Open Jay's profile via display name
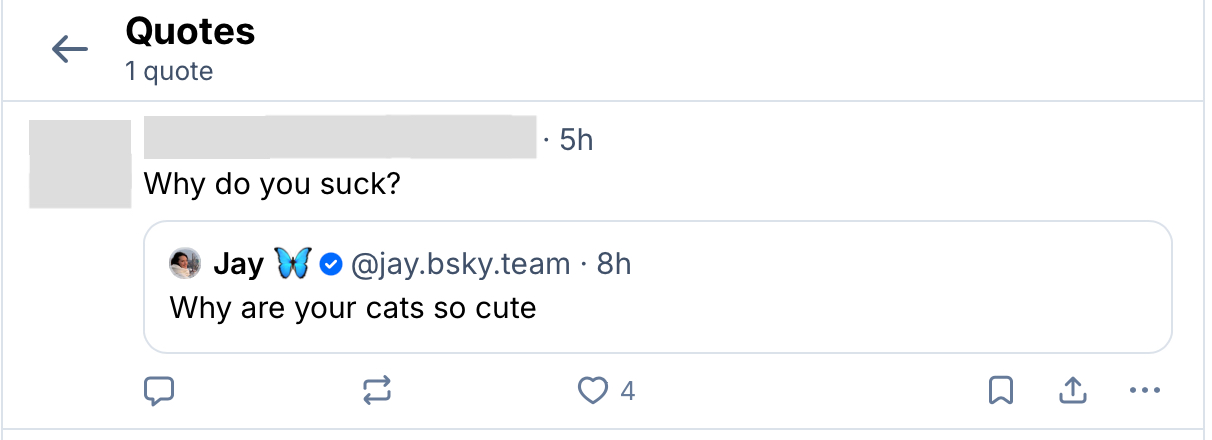Viewport: 1212px width, 440px height. 239,264
